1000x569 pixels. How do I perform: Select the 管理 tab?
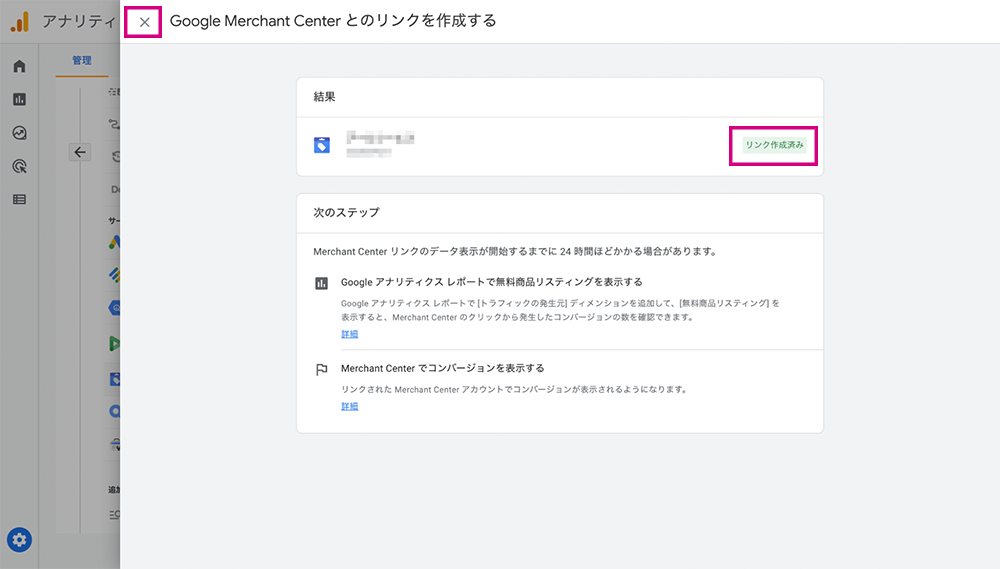pos(82,61)
